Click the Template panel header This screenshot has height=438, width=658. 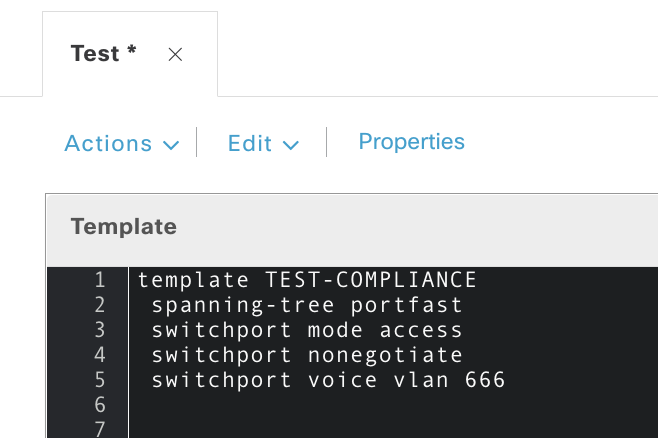coord(124,227)
